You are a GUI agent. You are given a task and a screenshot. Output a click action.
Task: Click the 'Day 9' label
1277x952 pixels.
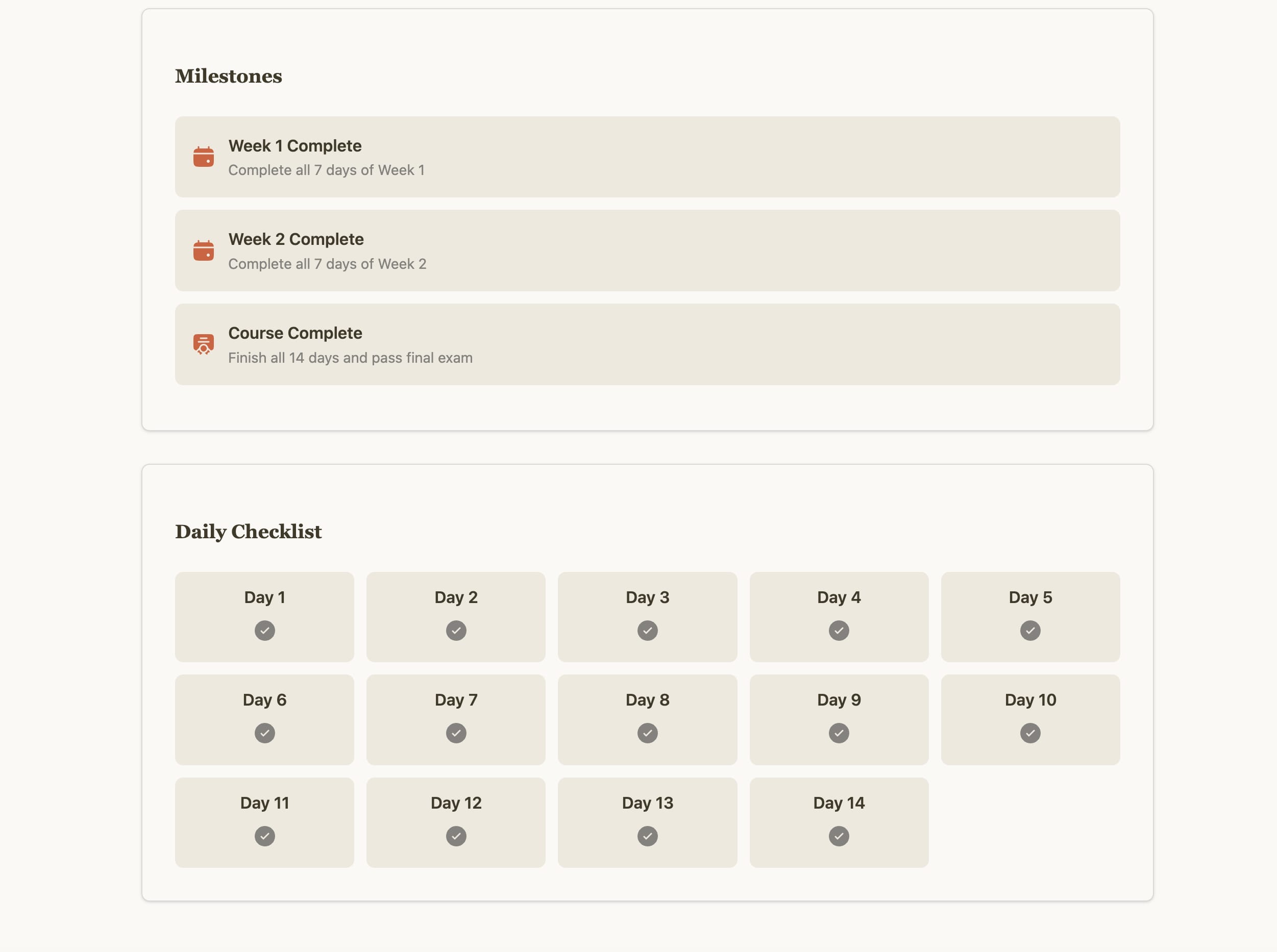[x=839, y=700]
